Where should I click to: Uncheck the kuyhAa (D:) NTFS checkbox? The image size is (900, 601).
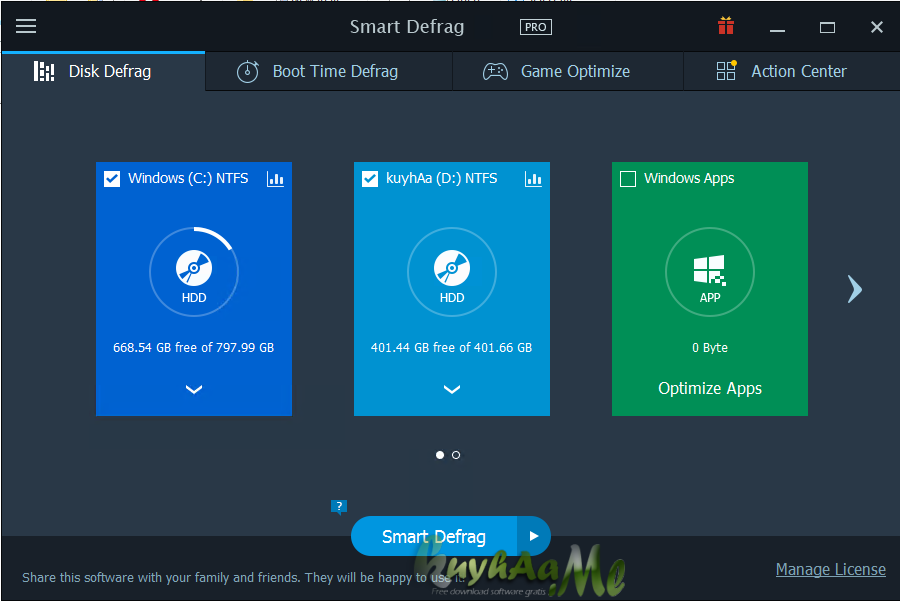(370, 179)
